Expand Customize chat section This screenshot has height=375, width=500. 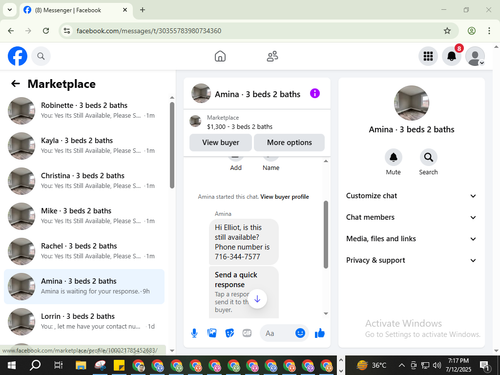pyautogui.click(x=411, y=196)
